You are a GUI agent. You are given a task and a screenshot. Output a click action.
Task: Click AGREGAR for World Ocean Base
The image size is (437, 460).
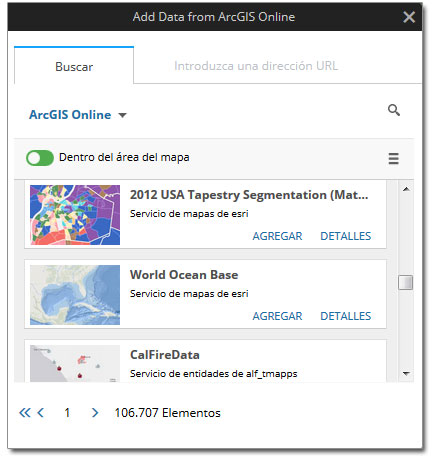click(277, 316)
